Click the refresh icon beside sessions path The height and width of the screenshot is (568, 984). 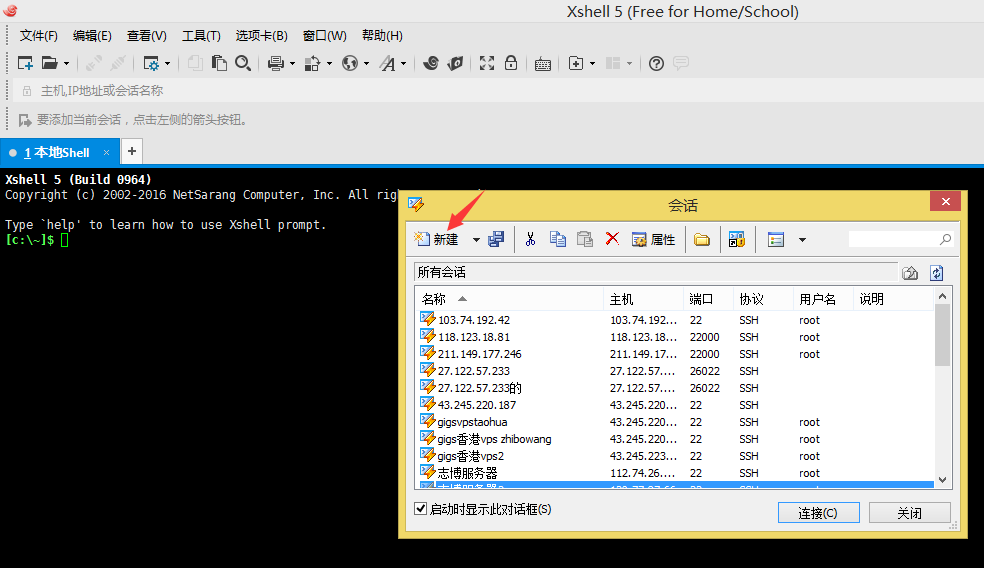tap(937, 273)
